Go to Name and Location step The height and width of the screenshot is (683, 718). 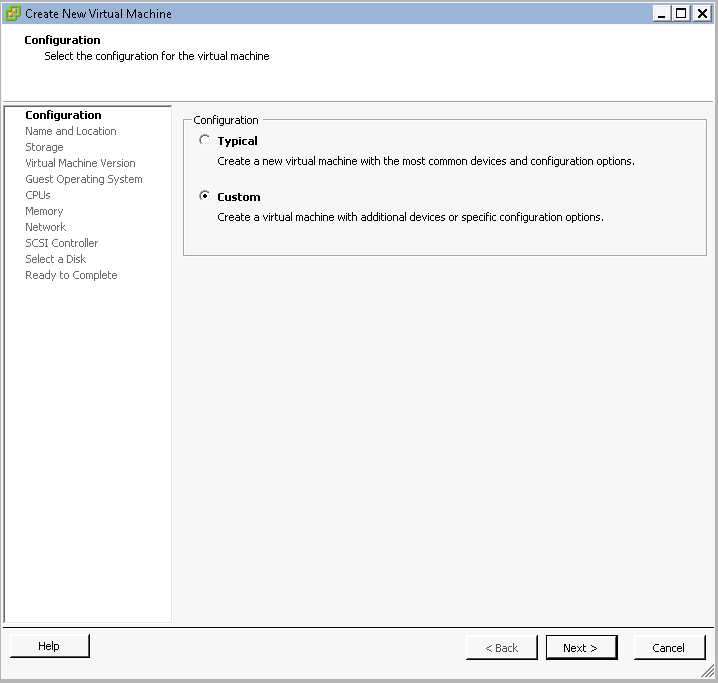click(70, 131)
